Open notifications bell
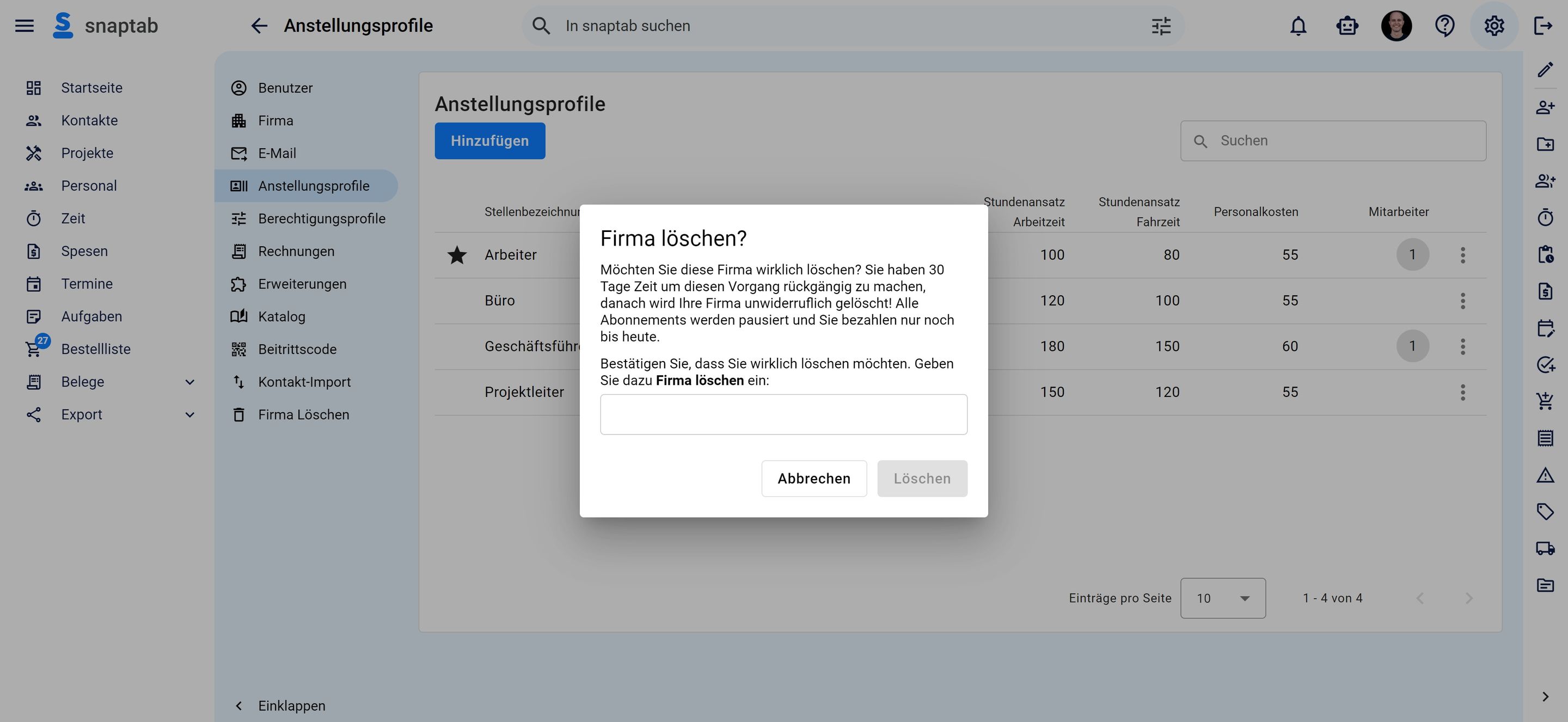1568x722 pixels. (x=1298, y=26)
